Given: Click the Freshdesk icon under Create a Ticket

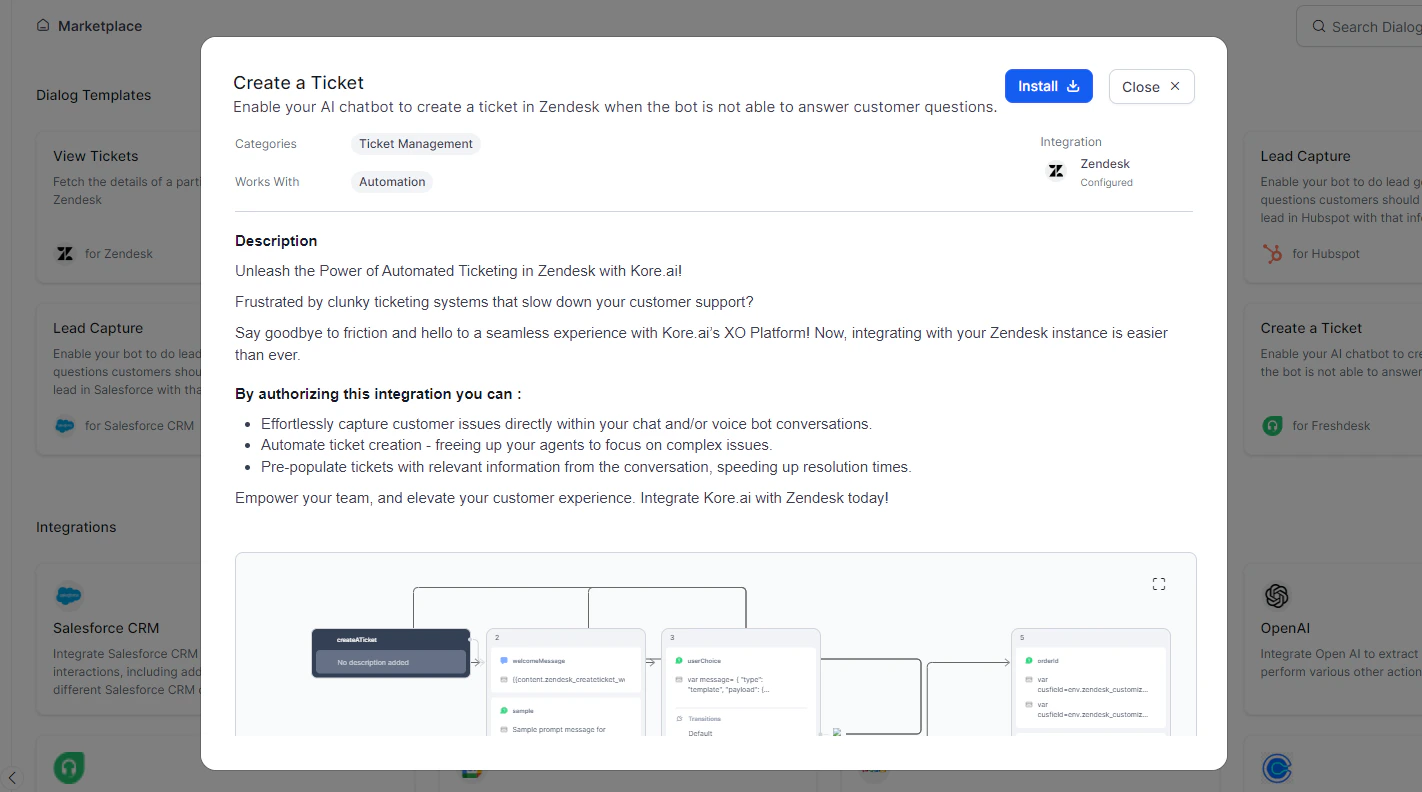Looking at the screenshot, I should click(x=1272, y=425).
